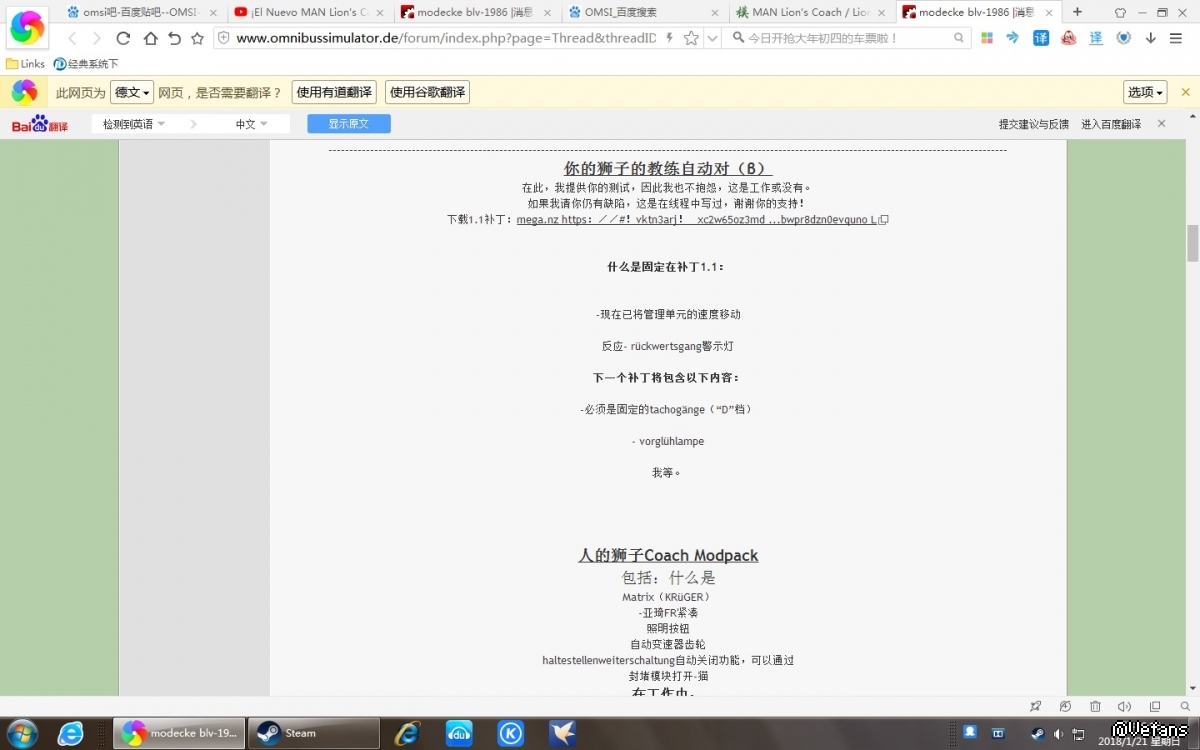
Task: Expand the 德文 source language dropdown
Action: coord(132,92)
